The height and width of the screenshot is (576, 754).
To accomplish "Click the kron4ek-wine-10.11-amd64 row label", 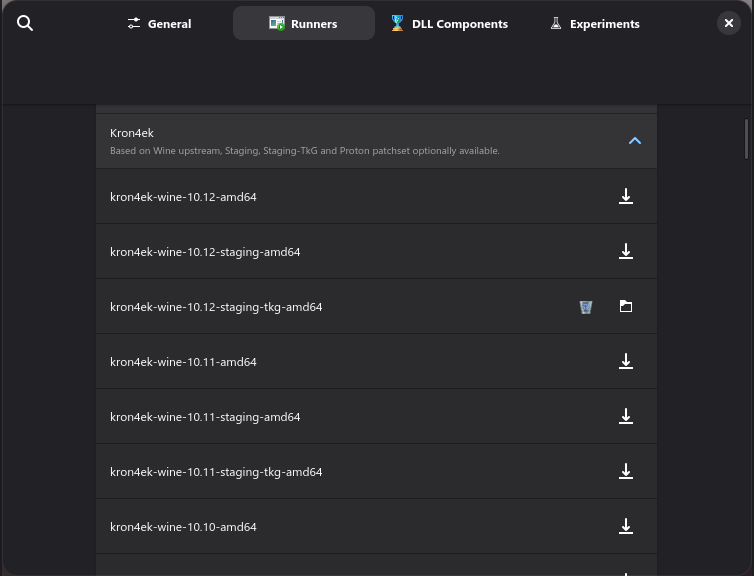I will click(x=183, y=362).
